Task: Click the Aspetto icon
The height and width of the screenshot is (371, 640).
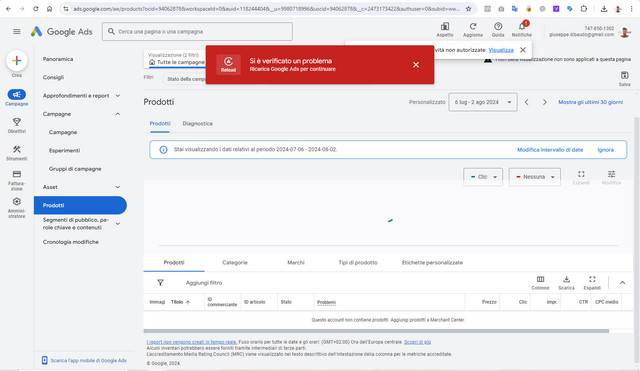Action: 445,27
